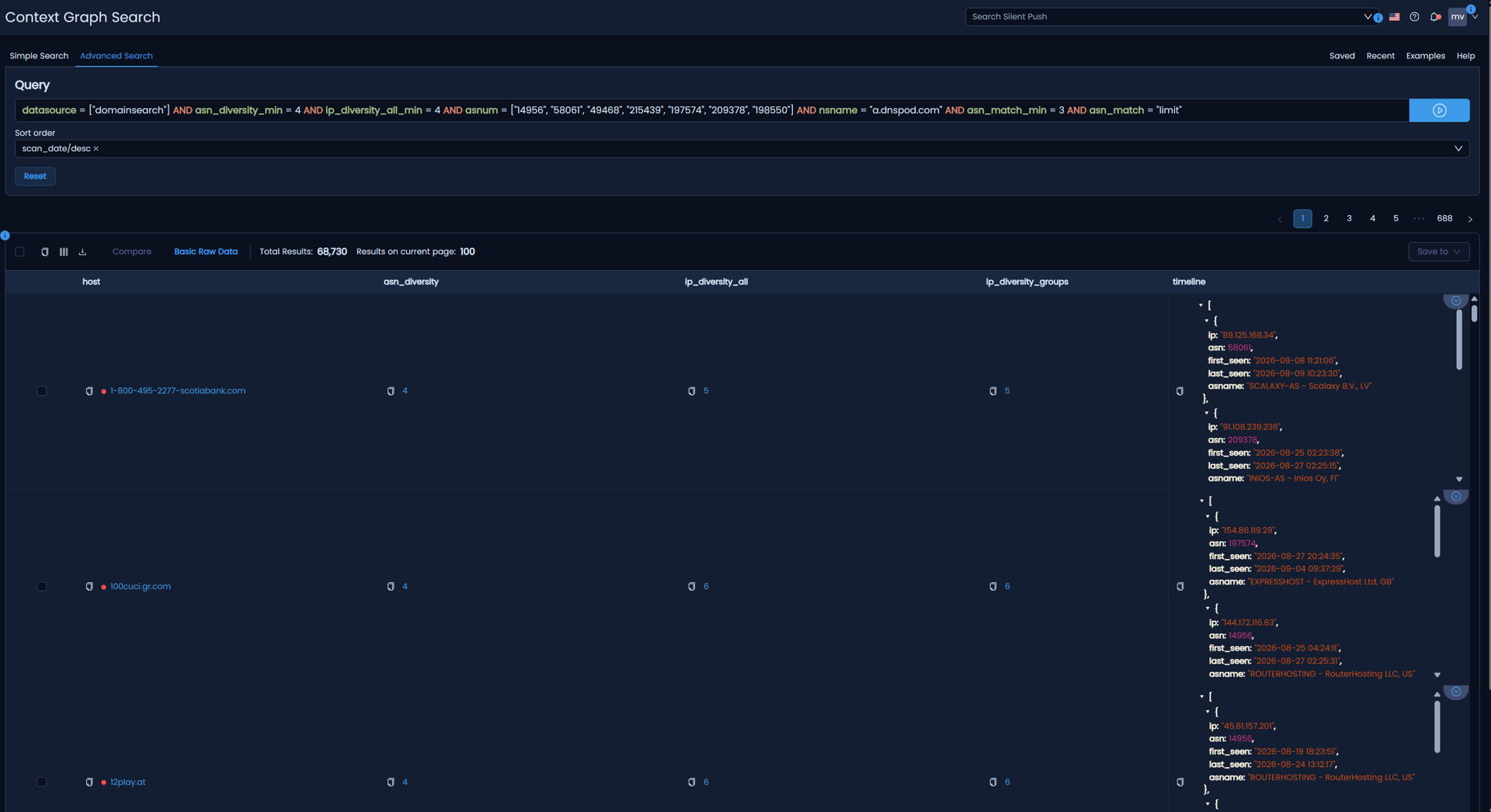
Task: Collapse the root array in the scotiabank timeline
Action: [1201, 305]
